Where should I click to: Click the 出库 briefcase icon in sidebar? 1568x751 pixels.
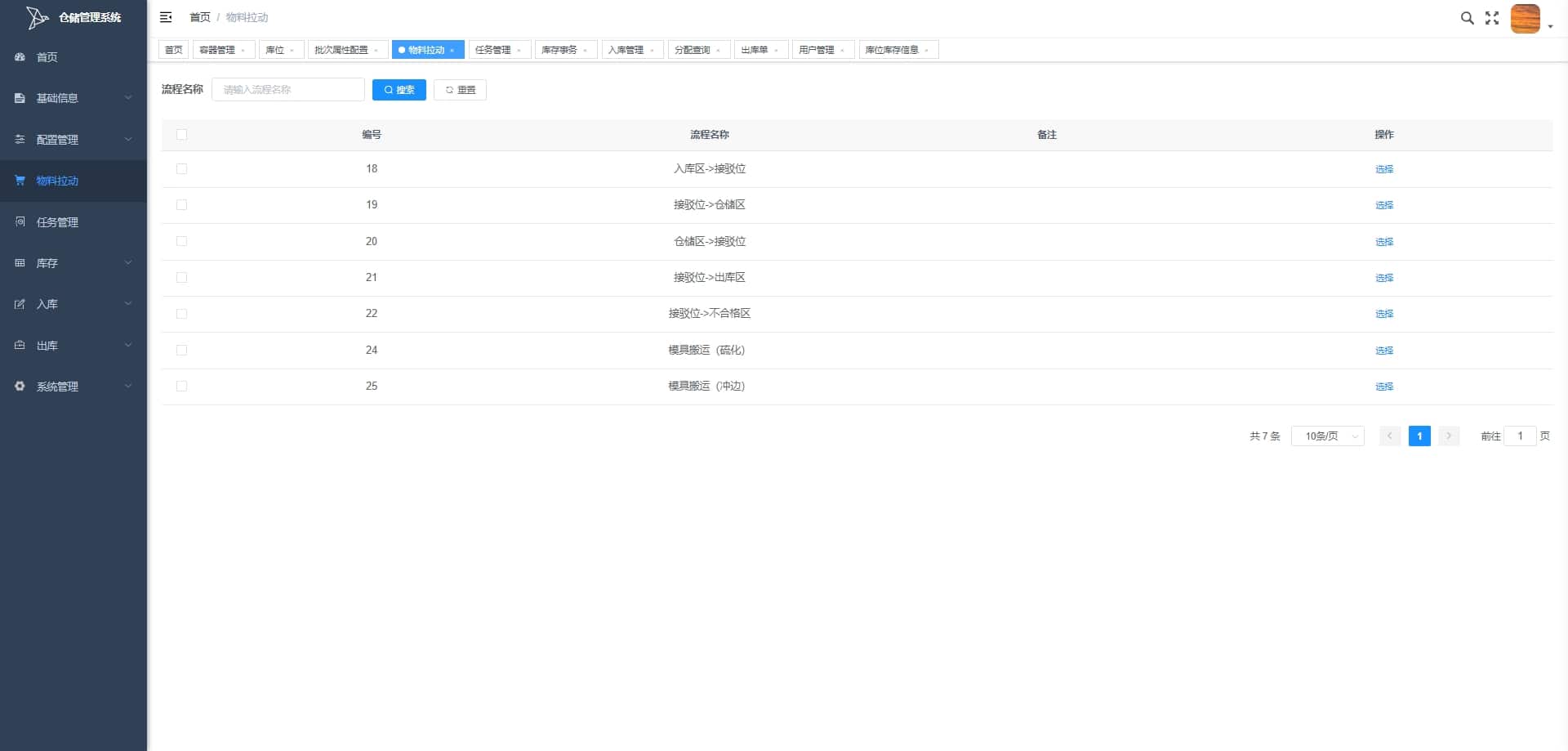tap(20, 345)
